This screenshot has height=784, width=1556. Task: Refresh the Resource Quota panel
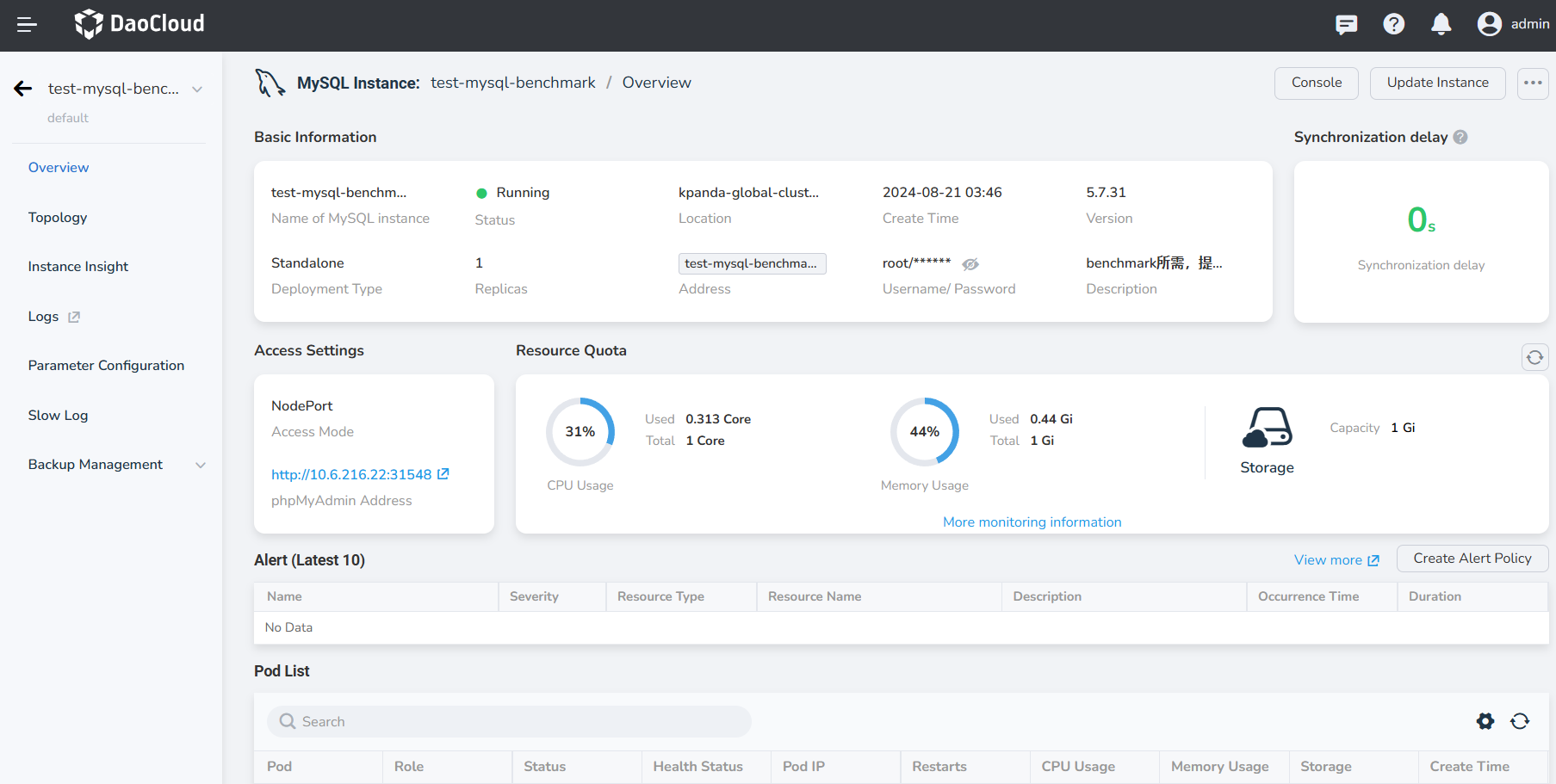[x=1534, y=357]
